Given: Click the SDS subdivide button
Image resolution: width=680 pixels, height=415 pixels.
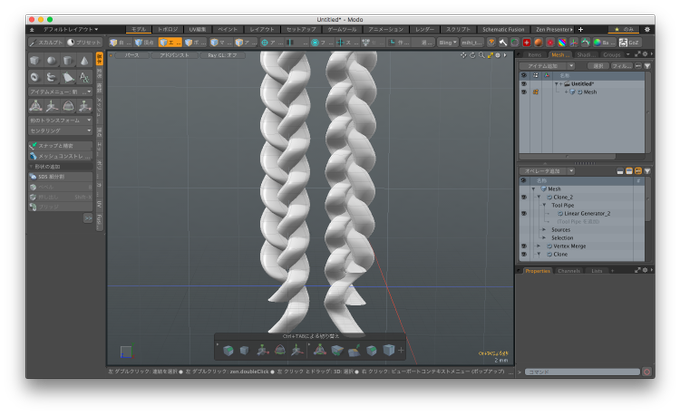Looking at the screenshot, I should click(60, 177).
